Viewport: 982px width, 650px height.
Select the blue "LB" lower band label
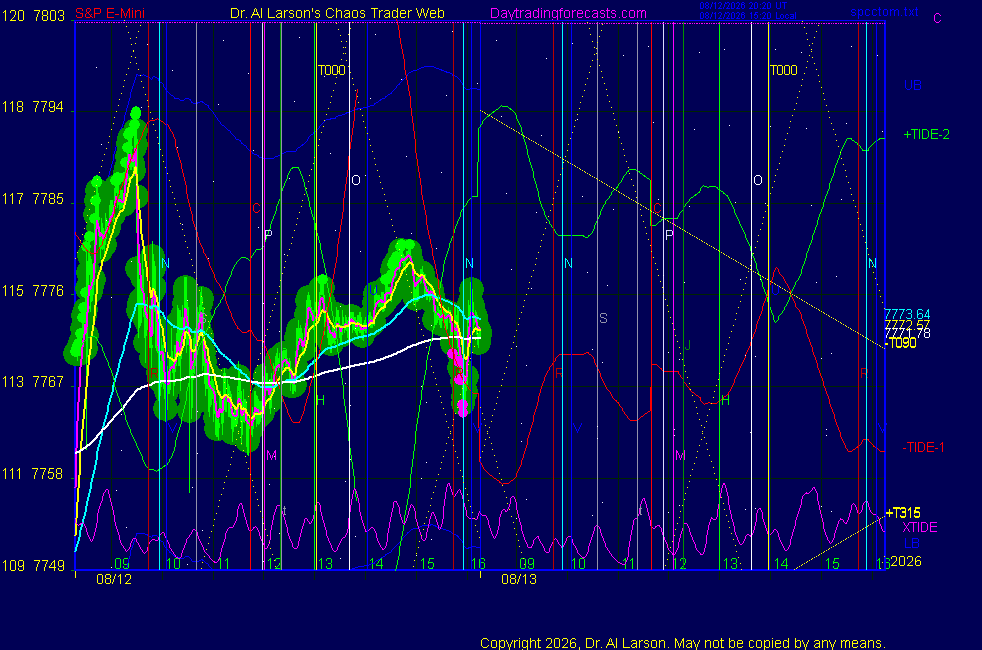tap(912, 543)
